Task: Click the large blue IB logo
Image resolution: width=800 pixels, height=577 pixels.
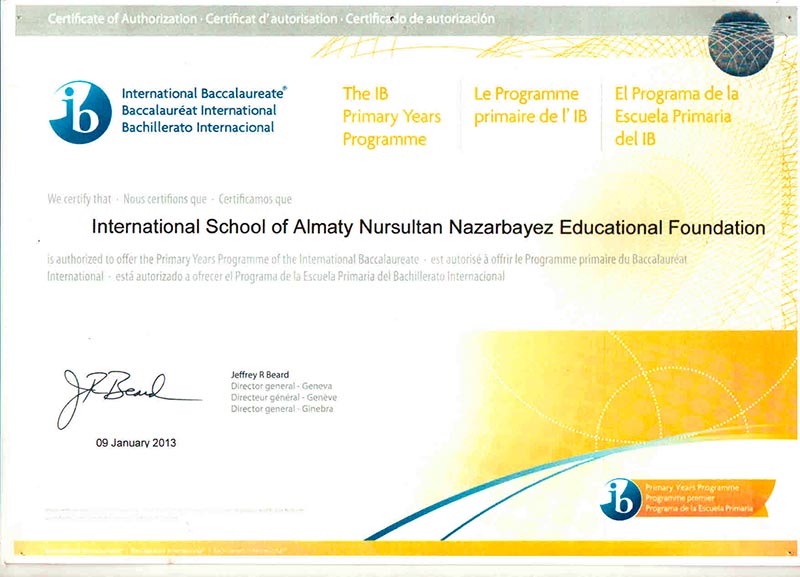Action: click(x=80, y=112)
